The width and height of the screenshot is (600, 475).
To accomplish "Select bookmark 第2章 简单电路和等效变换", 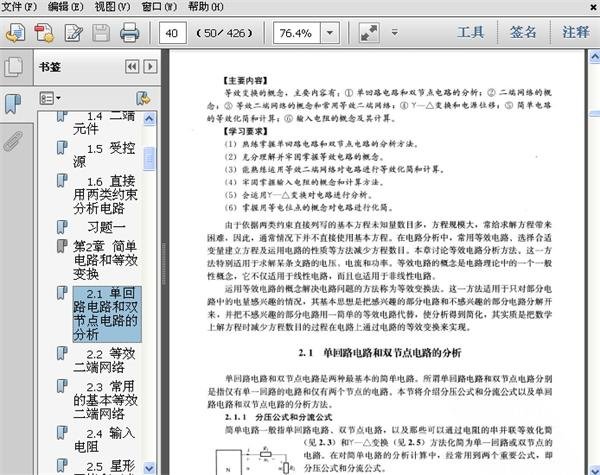I will click(x=105, y=260).
